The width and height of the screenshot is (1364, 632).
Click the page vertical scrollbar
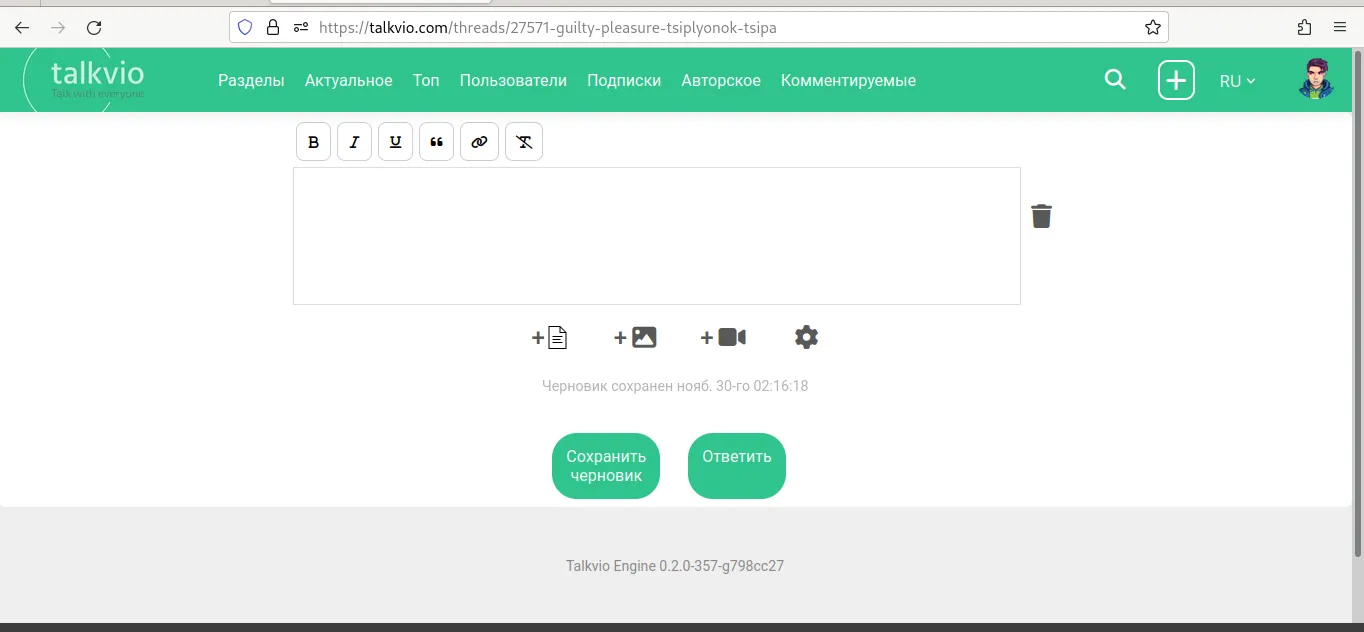tap(1357, 302)
